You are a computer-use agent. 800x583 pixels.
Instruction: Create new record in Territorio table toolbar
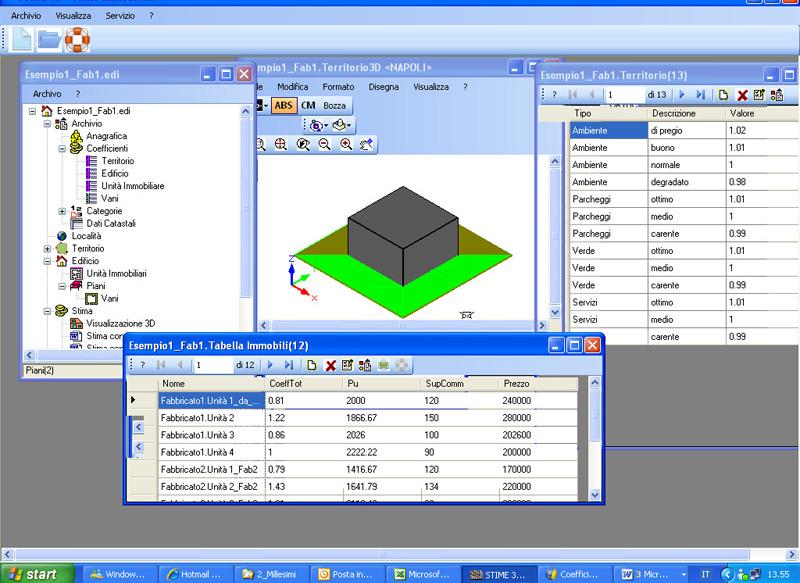pos(722,95)
